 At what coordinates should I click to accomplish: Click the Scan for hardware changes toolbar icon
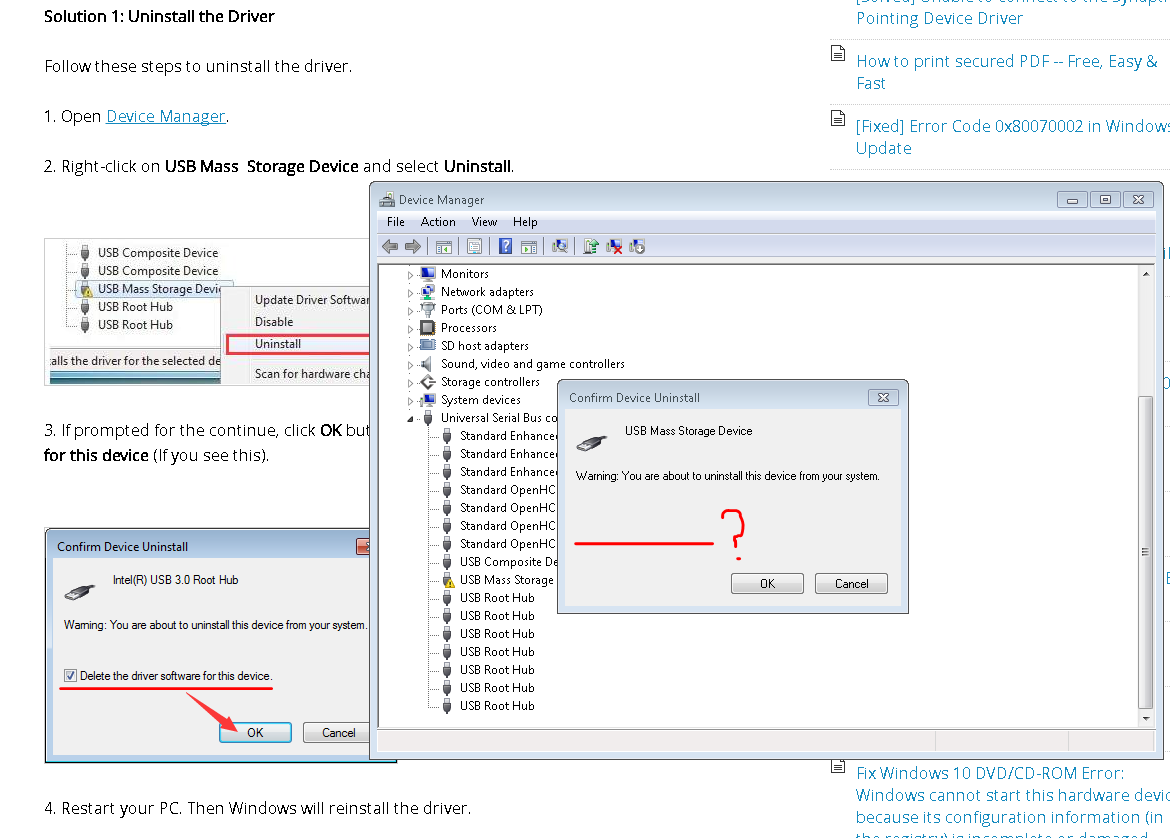click(560, 246)
